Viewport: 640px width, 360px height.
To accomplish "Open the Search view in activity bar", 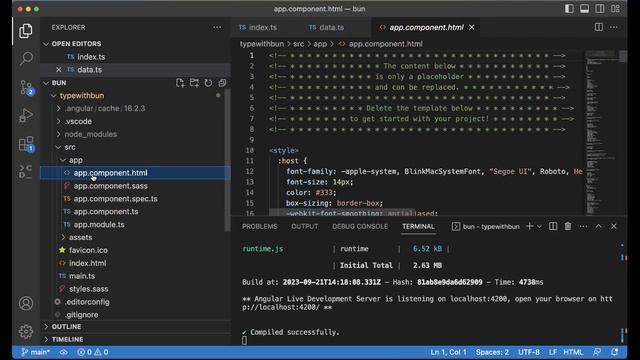I will [x=26, y=58].
